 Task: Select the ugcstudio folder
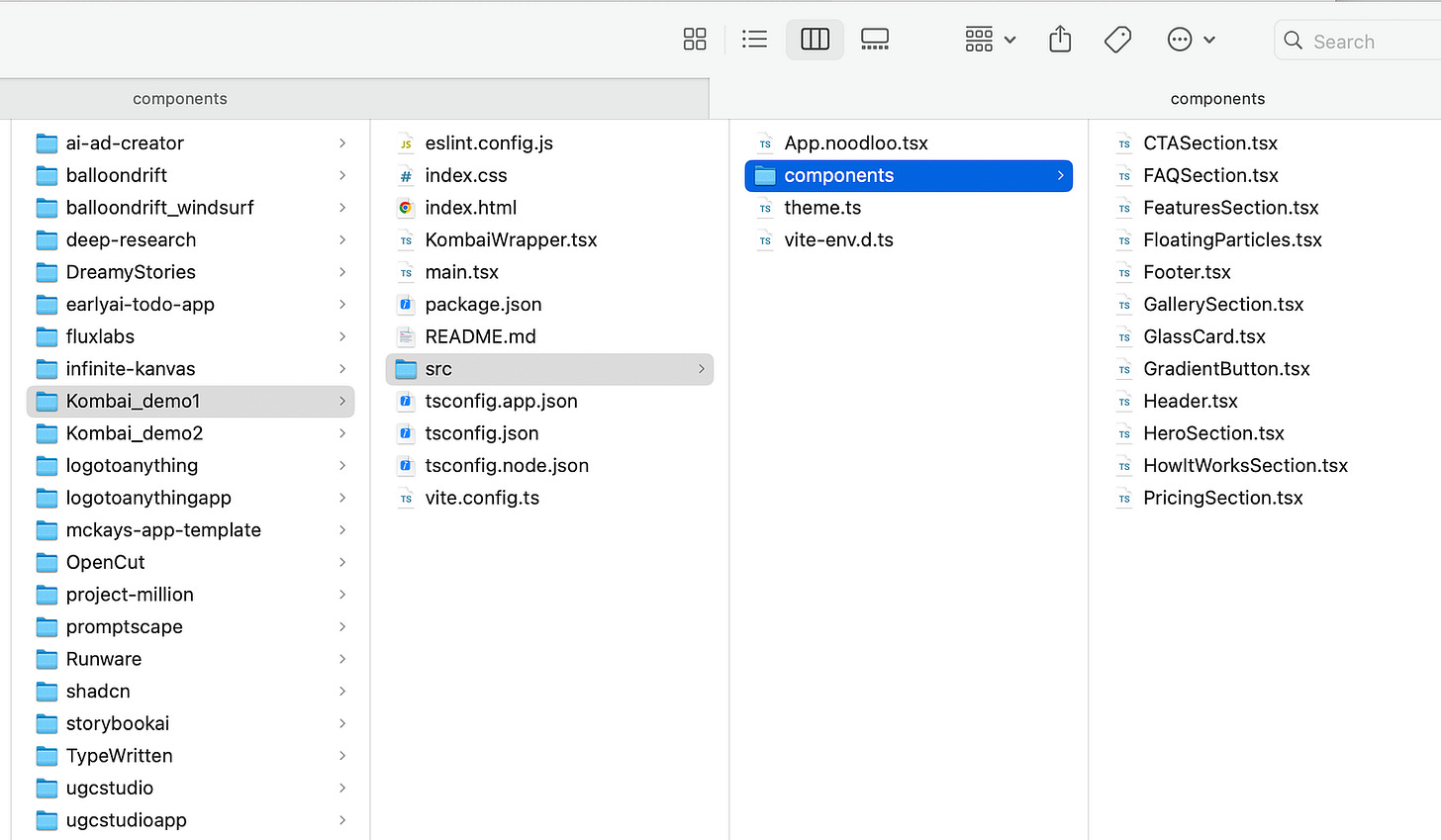[190, 789]
